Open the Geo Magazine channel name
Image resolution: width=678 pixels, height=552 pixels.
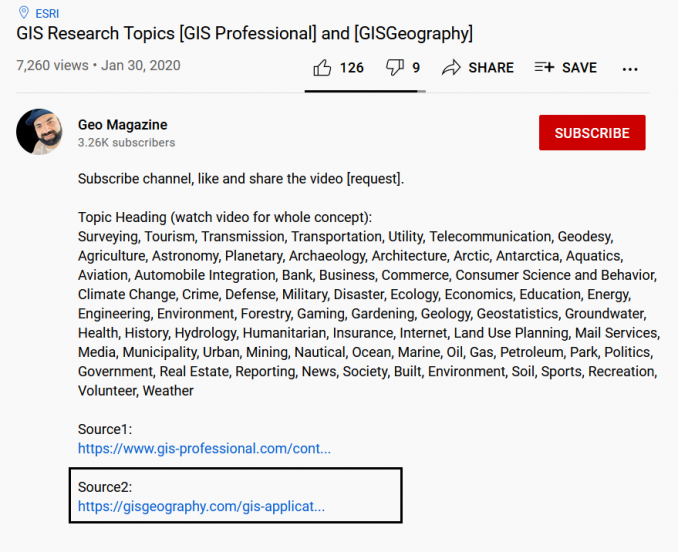122,124
